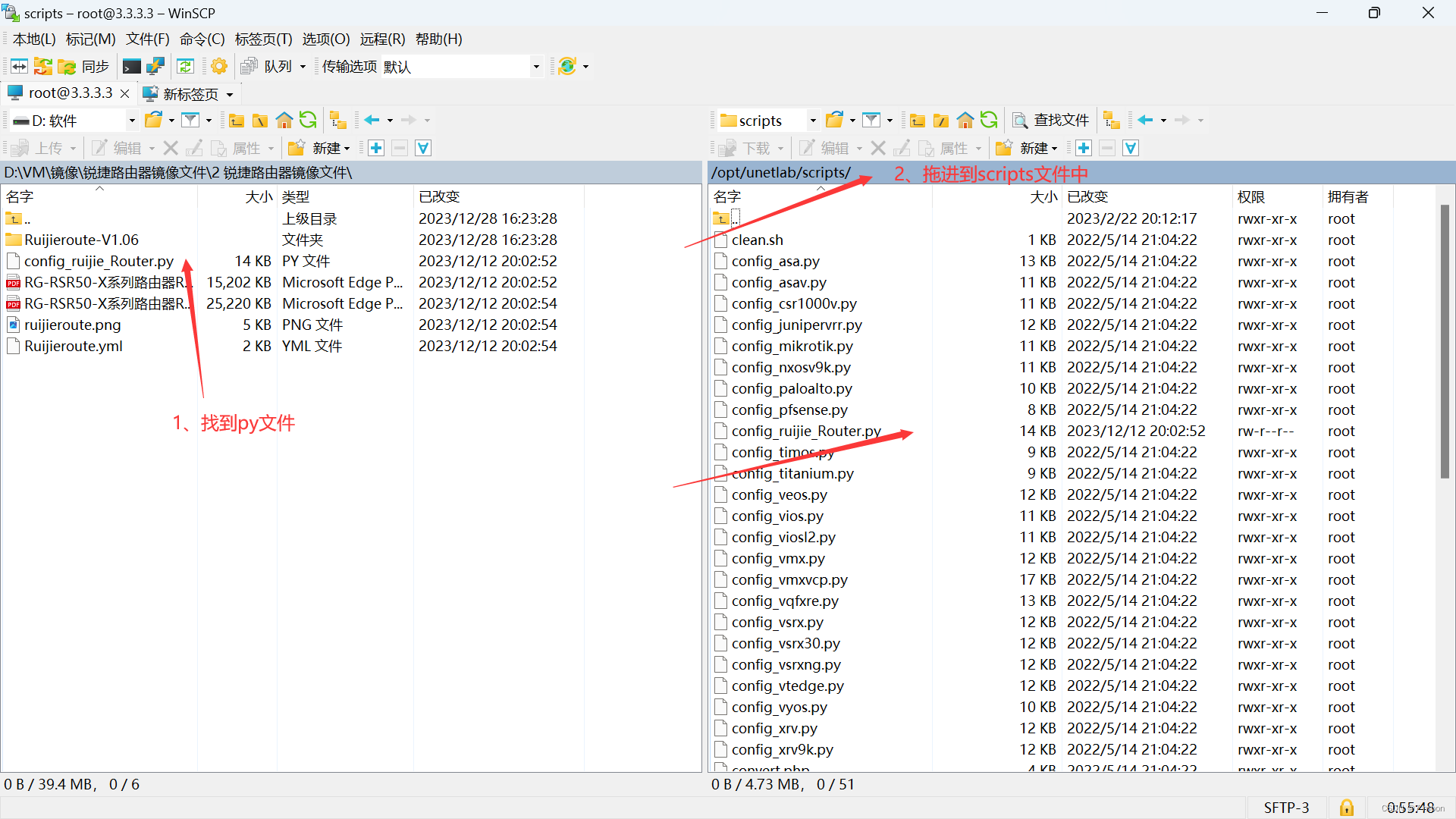
Task: Click the remote path /opt/unetlab/scripts/ bar
Action: [x=1081, y=173]
